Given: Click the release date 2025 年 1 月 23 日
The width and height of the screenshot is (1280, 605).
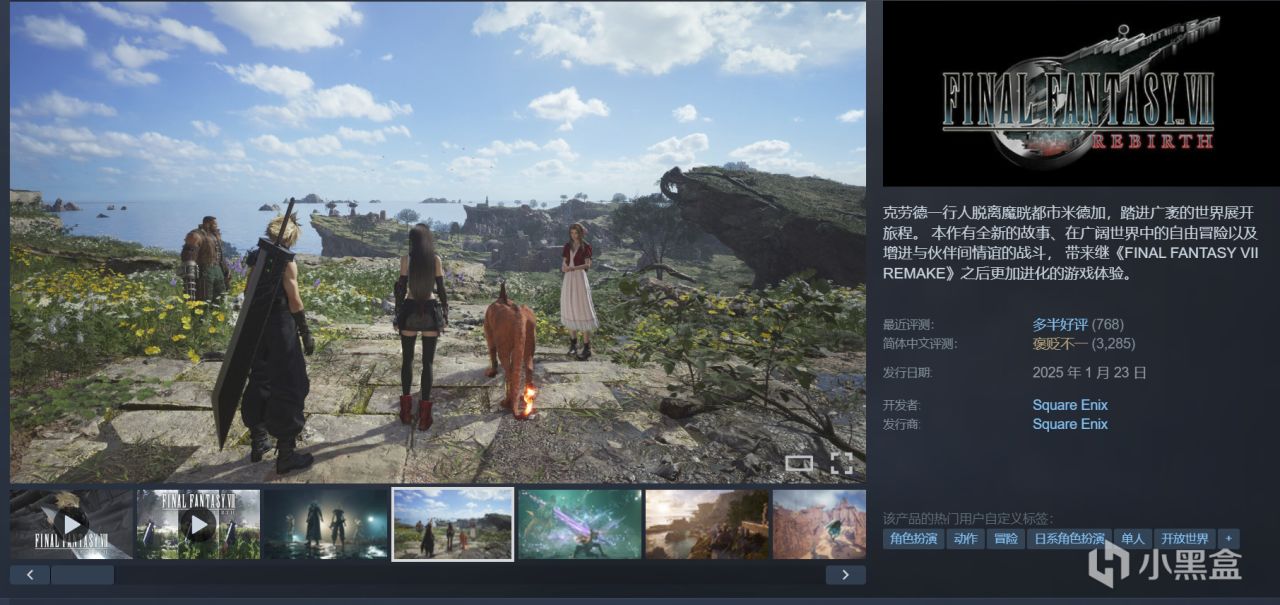Looking at the screenshot, I should [1090, 373].
